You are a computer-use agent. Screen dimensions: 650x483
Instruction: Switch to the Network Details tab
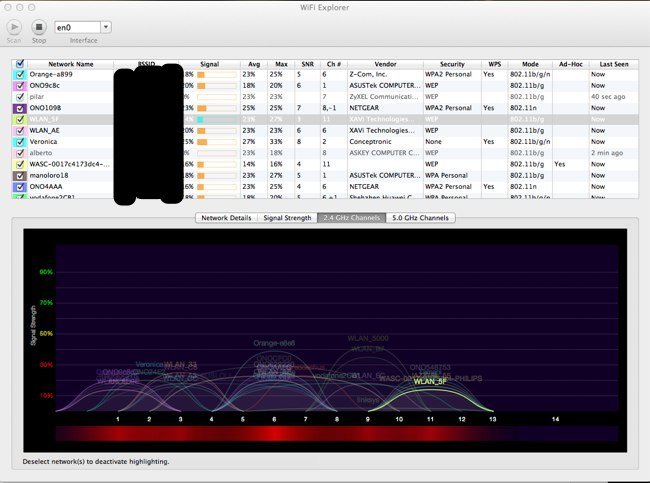226,217
